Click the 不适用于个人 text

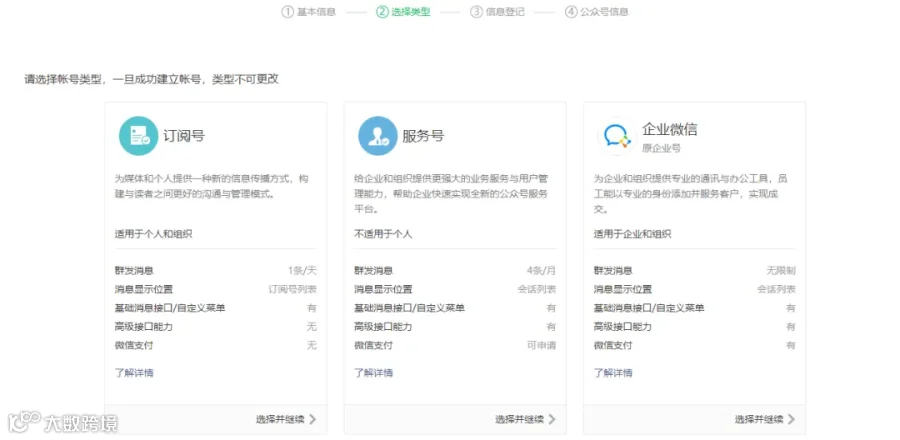coord(383,234)
